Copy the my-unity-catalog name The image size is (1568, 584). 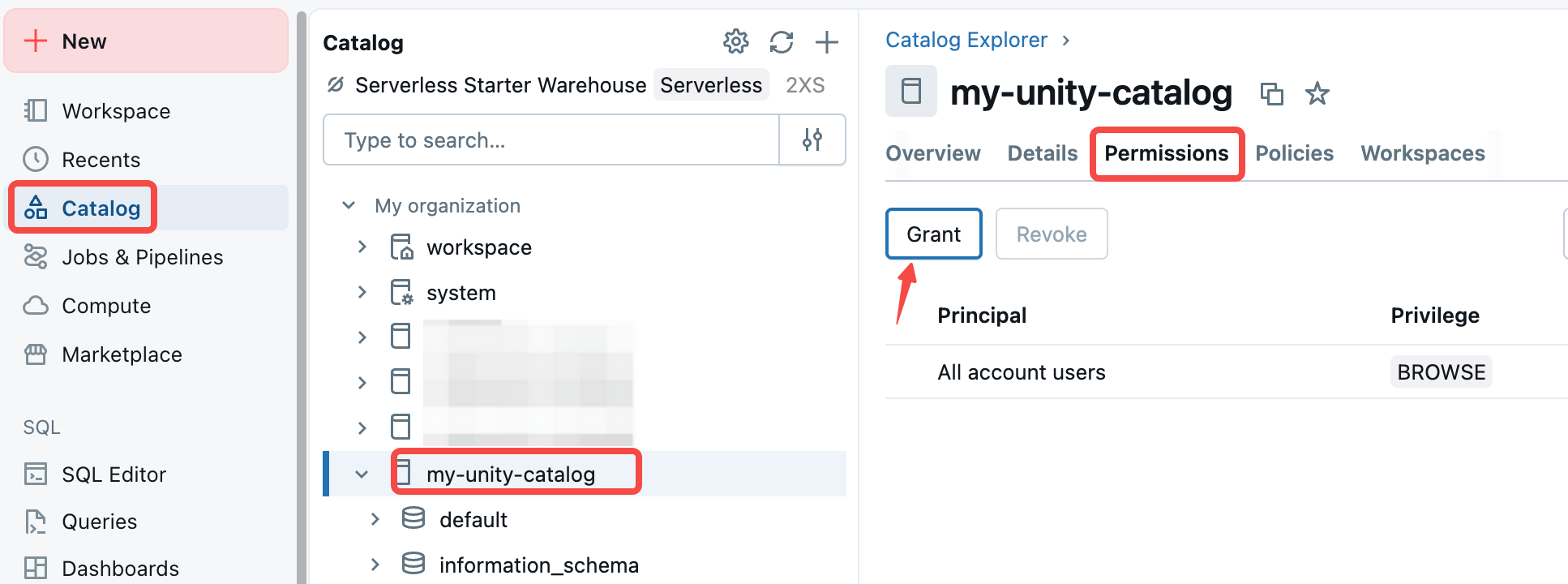pos(1271,94)
